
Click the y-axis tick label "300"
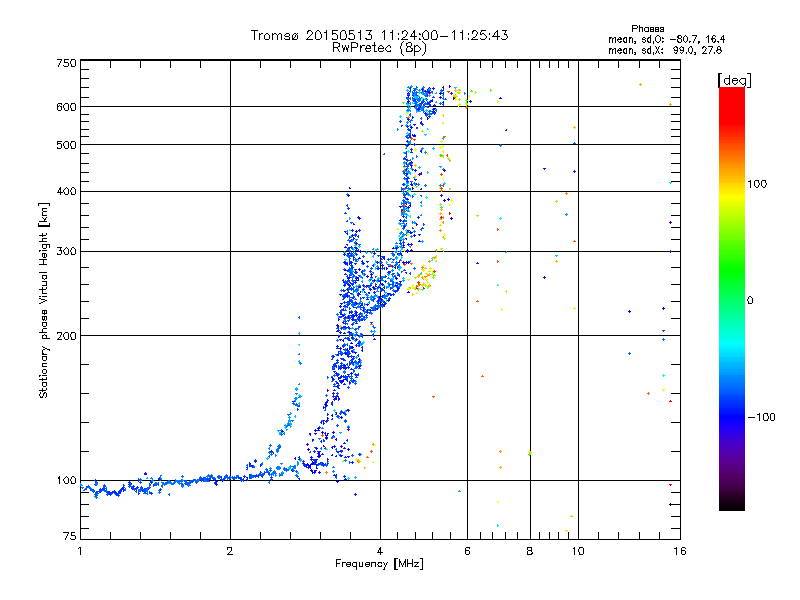tap(67, 251)
